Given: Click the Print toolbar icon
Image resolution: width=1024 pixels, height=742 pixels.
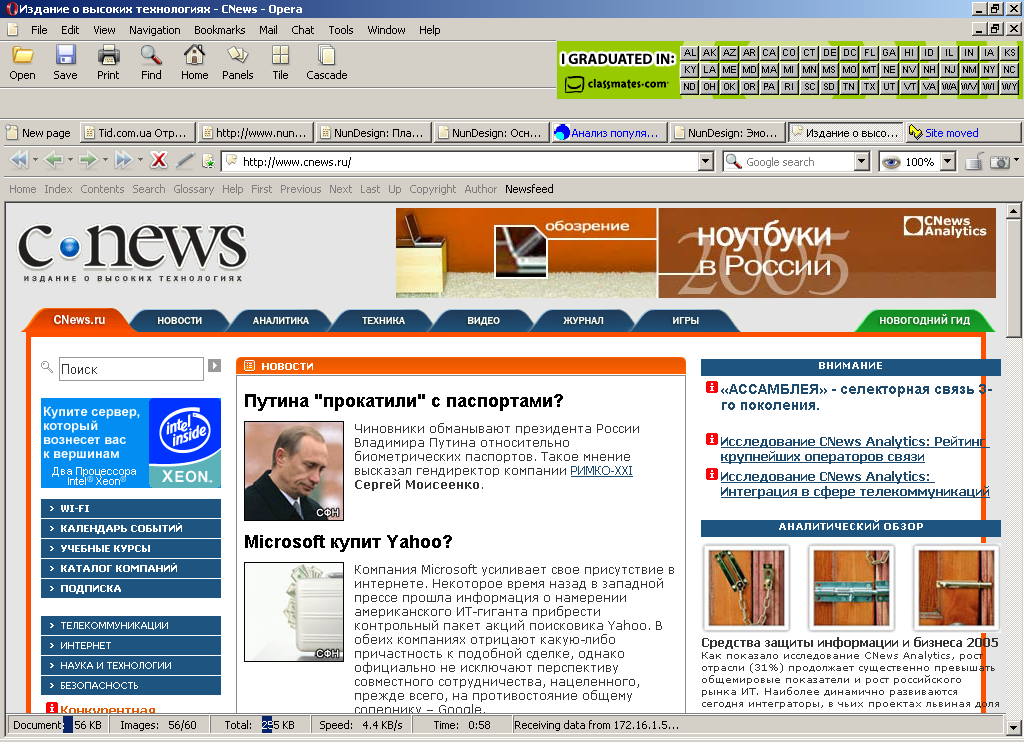Looking at the screenshot, I should (108, 55).
